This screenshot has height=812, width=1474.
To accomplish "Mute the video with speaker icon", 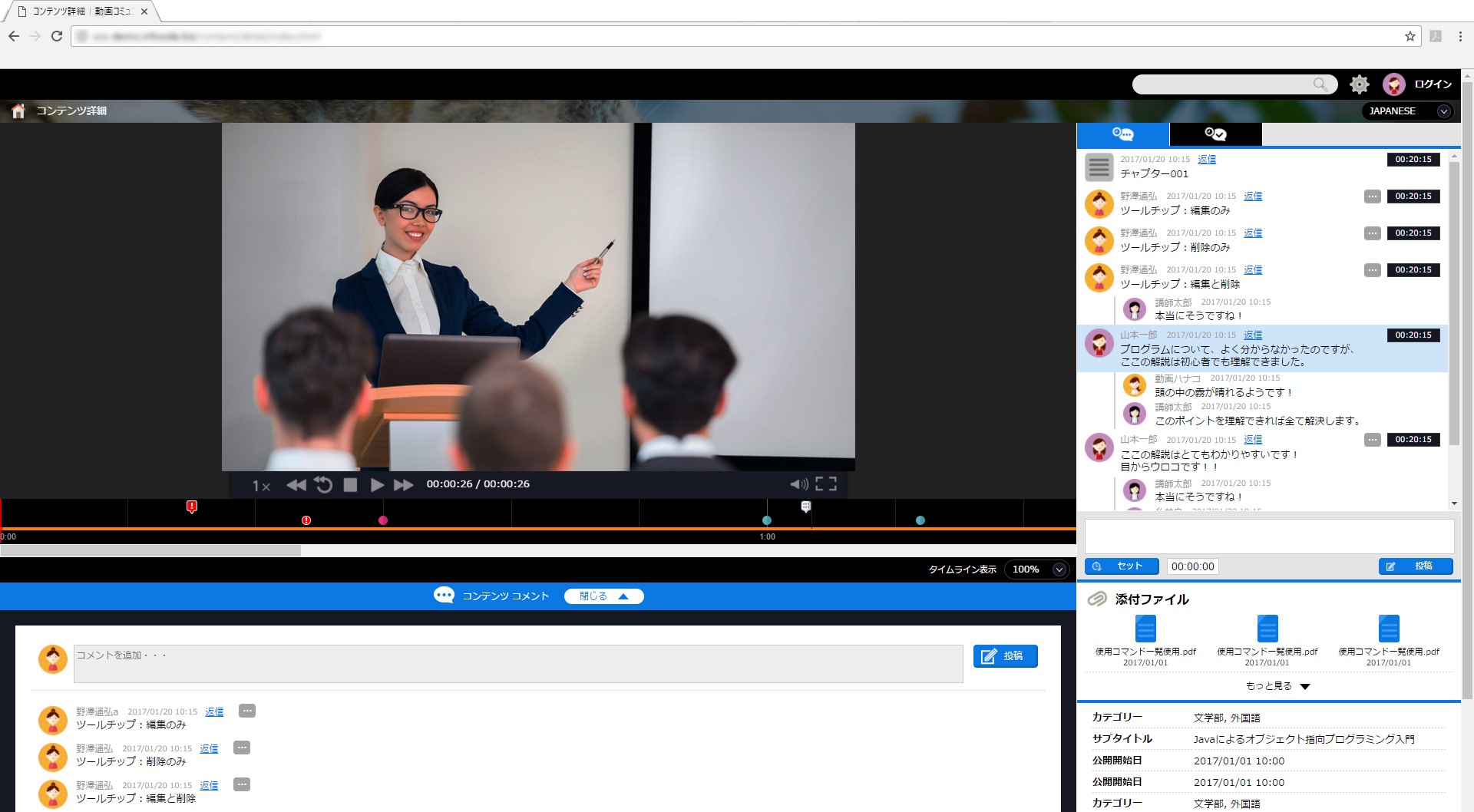I will tap(798, 484).
